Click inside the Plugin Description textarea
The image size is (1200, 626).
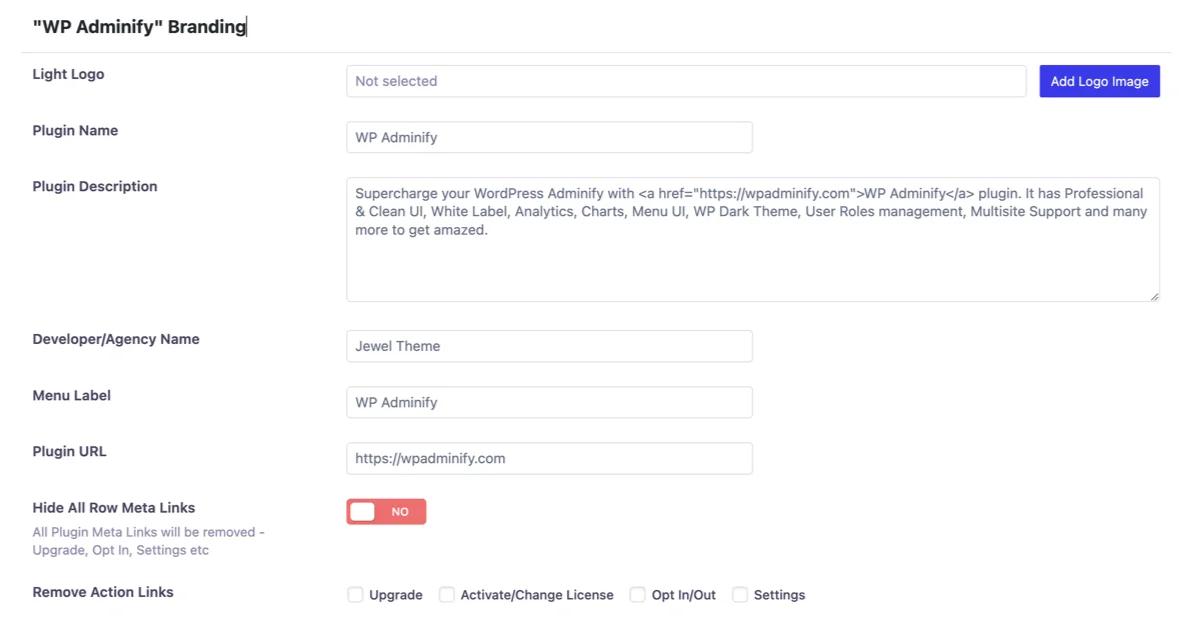coord(753,240)
